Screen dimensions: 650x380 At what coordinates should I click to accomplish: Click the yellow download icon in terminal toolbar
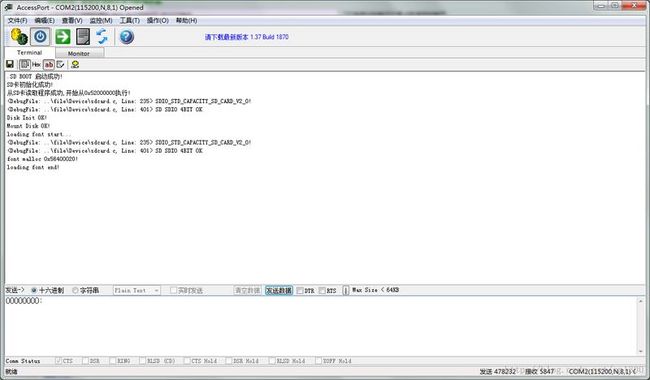(75, 64)
